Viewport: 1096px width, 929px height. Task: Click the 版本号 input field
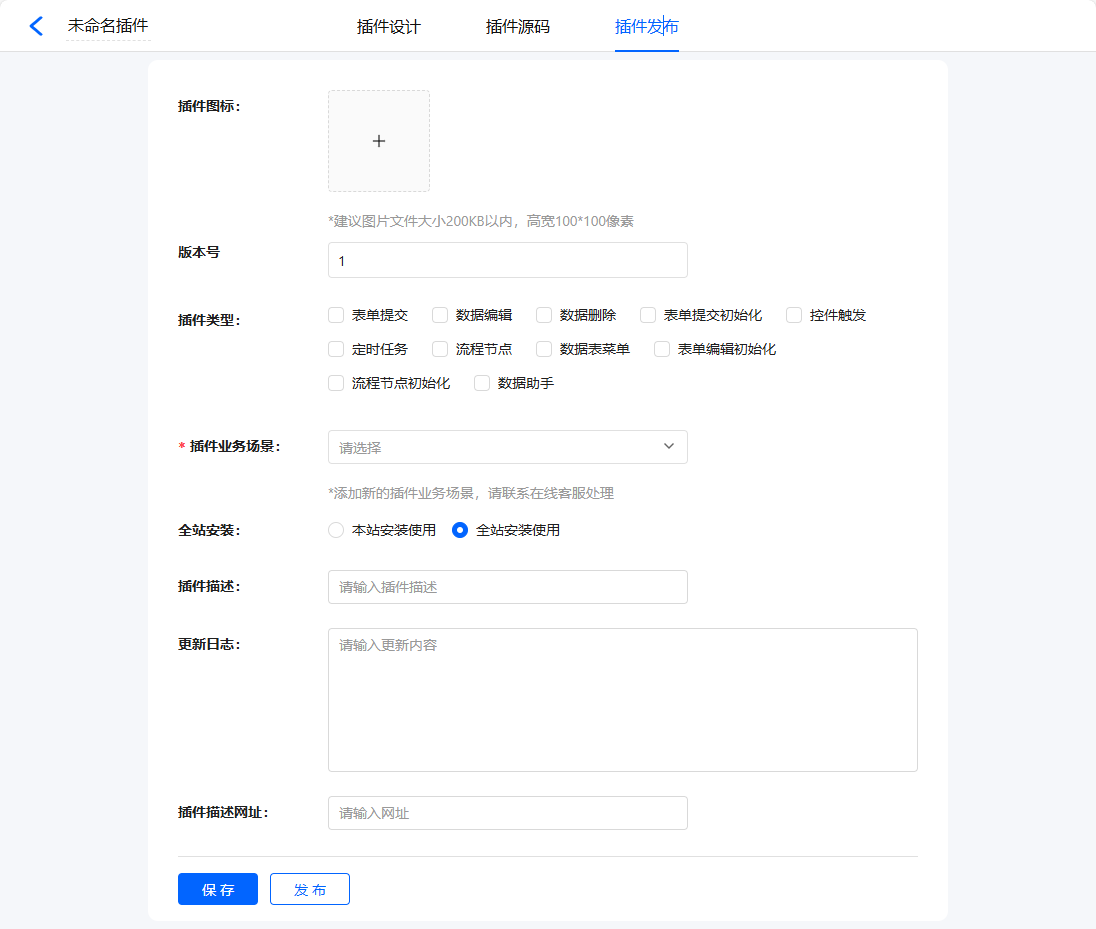click(507, 260)
